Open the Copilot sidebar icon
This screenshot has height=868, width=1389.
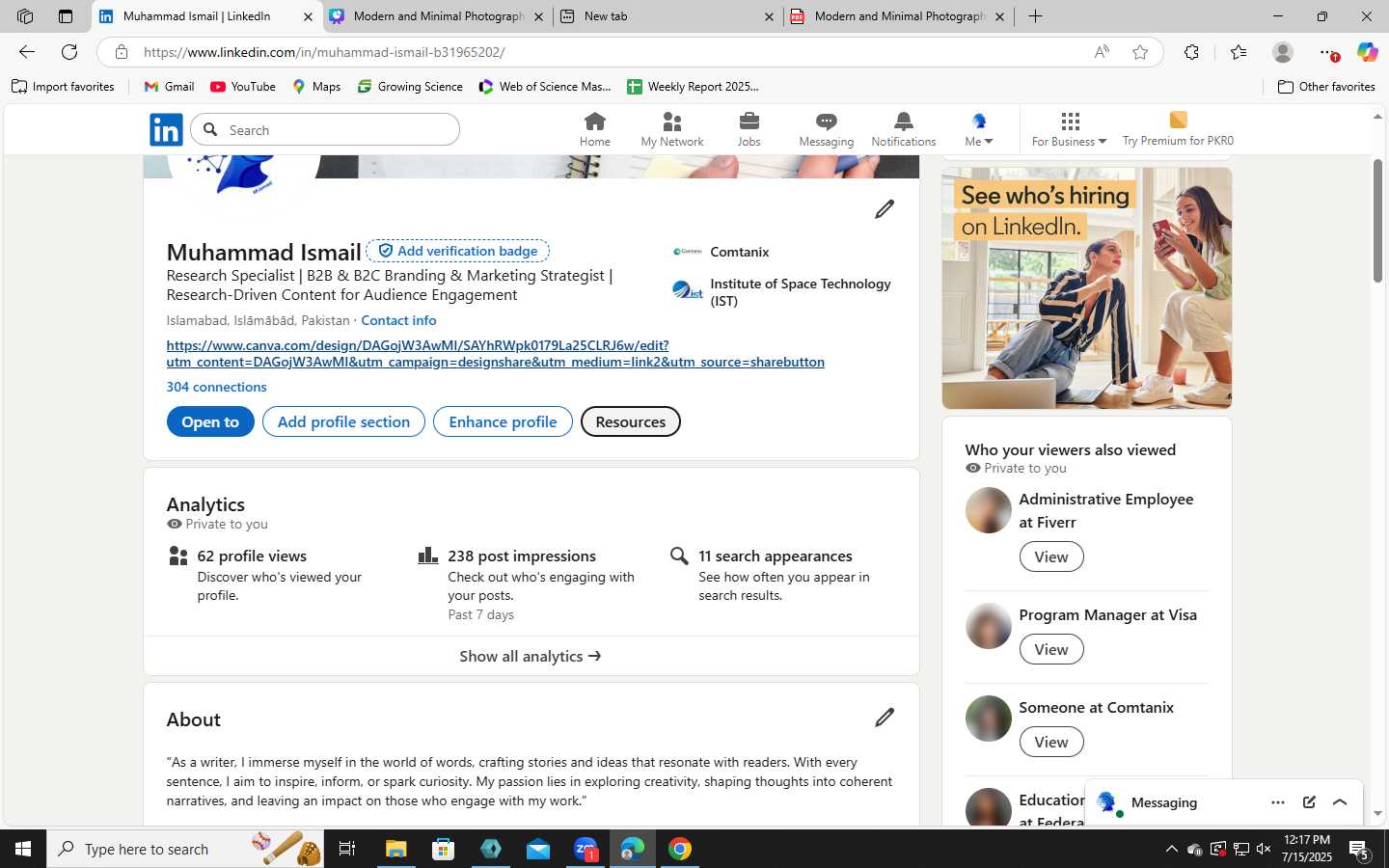coord(1367,52)
